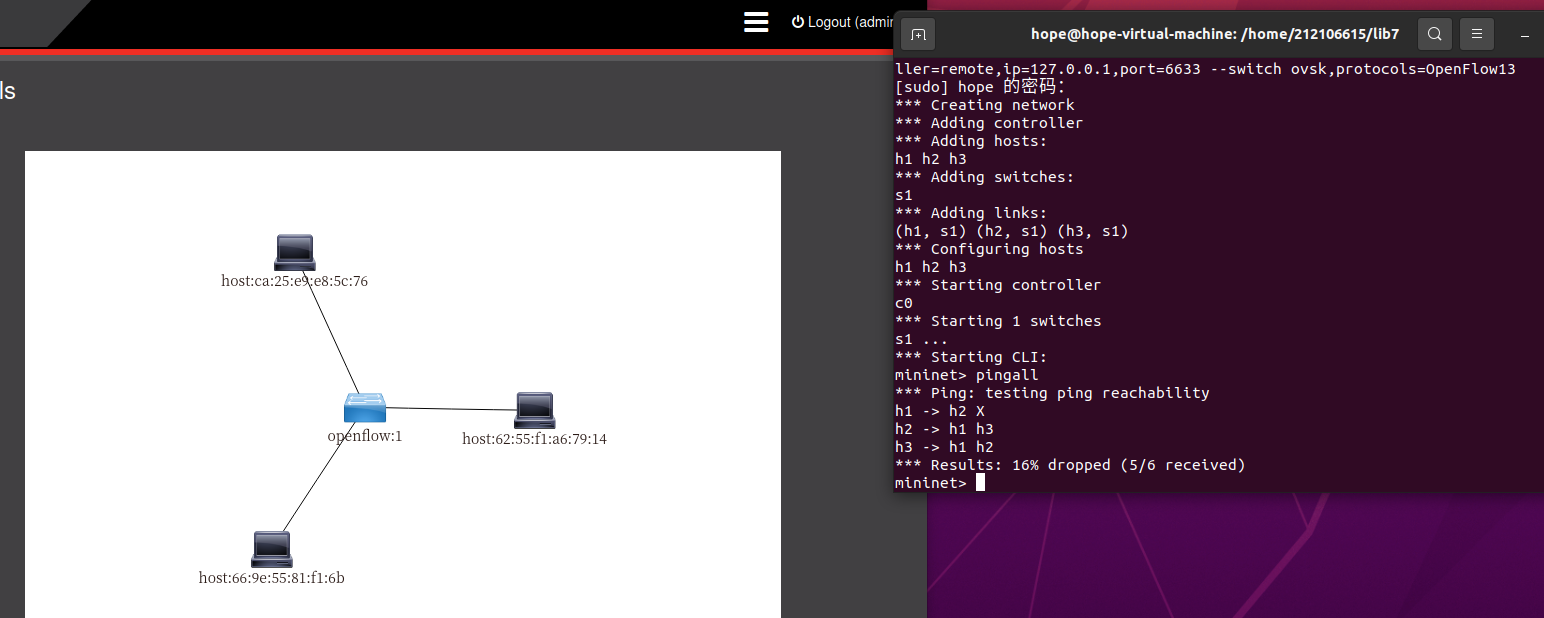Open a new terminal tab
The height and width of the screenshot is (618, 1544).
(918, 34)
